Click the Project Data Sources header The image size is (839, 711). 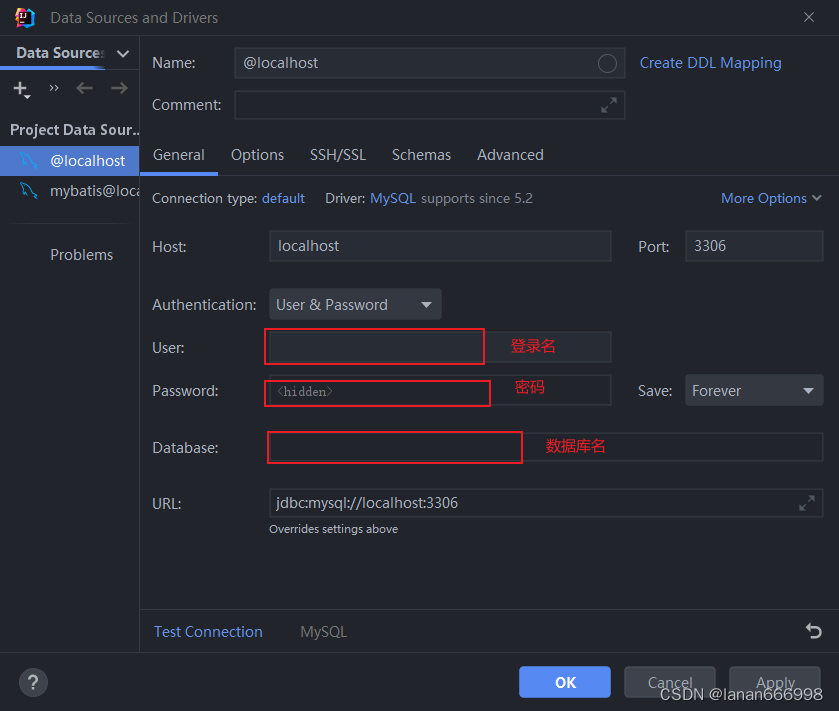[74, 130]
